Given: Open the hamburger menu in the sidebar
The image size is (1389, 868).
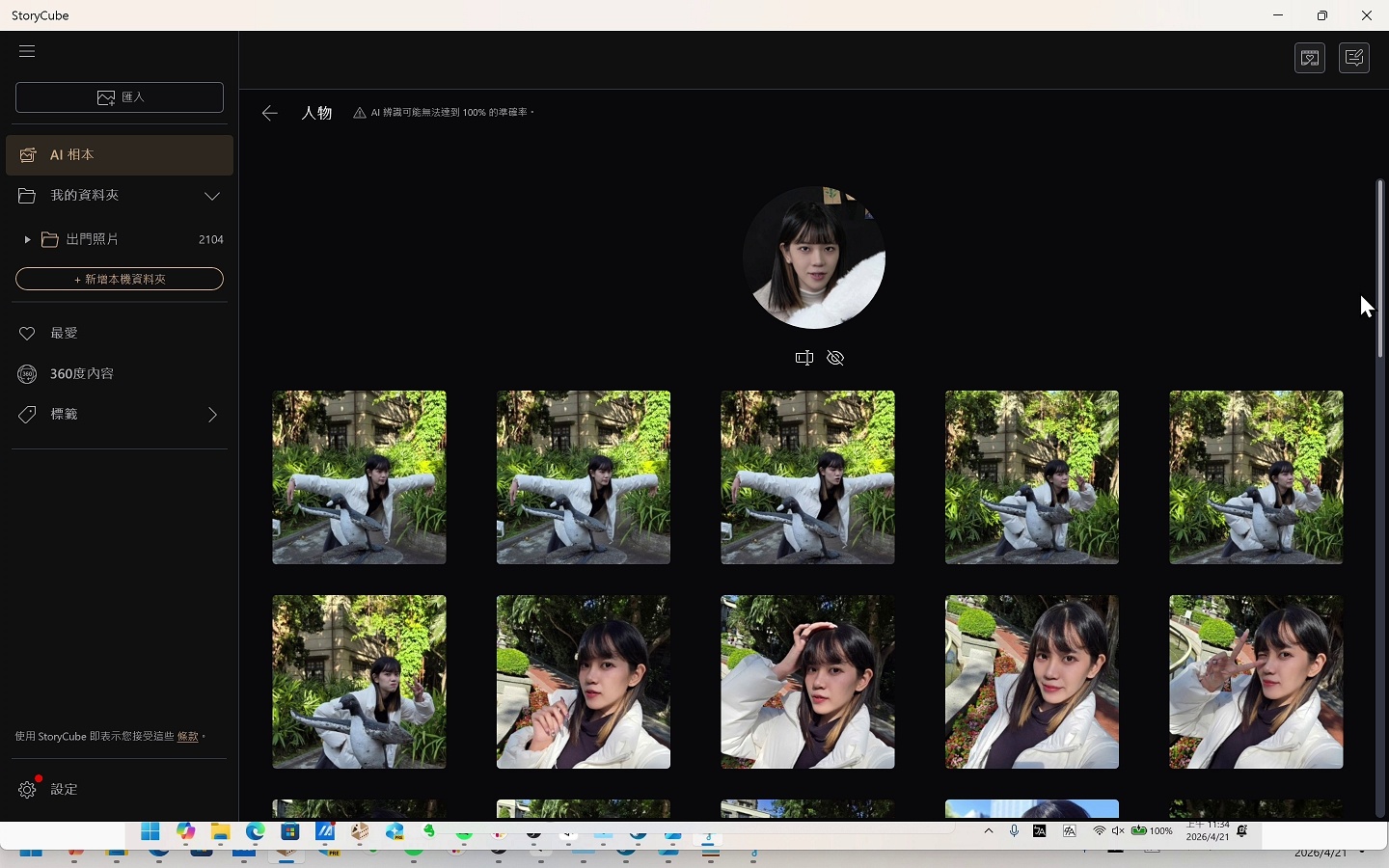Looking at the screenshot, I should (x=27, y=51).
